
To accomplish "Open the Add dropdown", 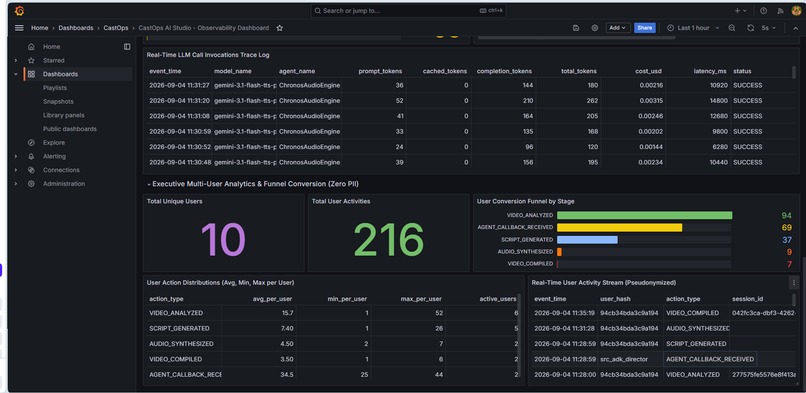I will tap(617, 28).
